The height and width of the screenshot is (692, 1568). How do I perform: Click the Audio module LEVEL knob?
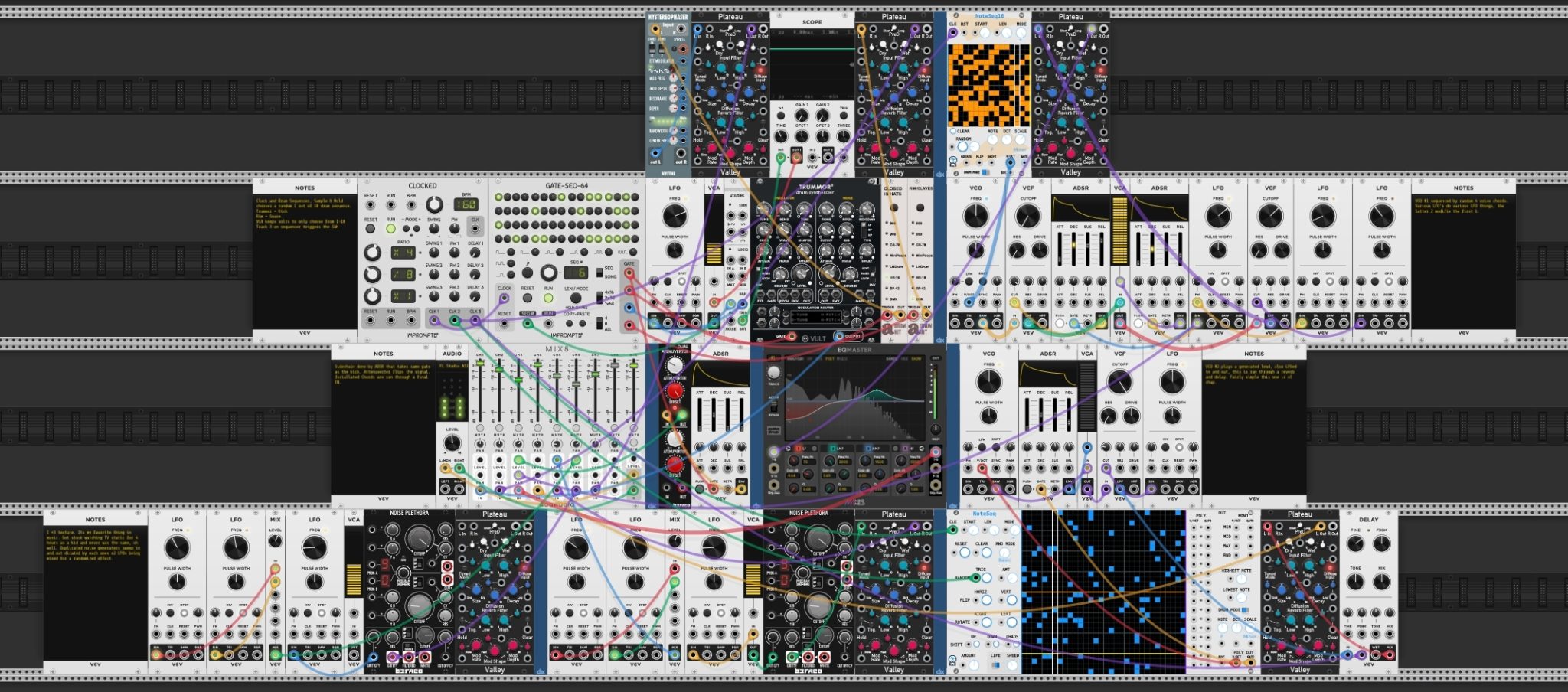tap(452, 442)
